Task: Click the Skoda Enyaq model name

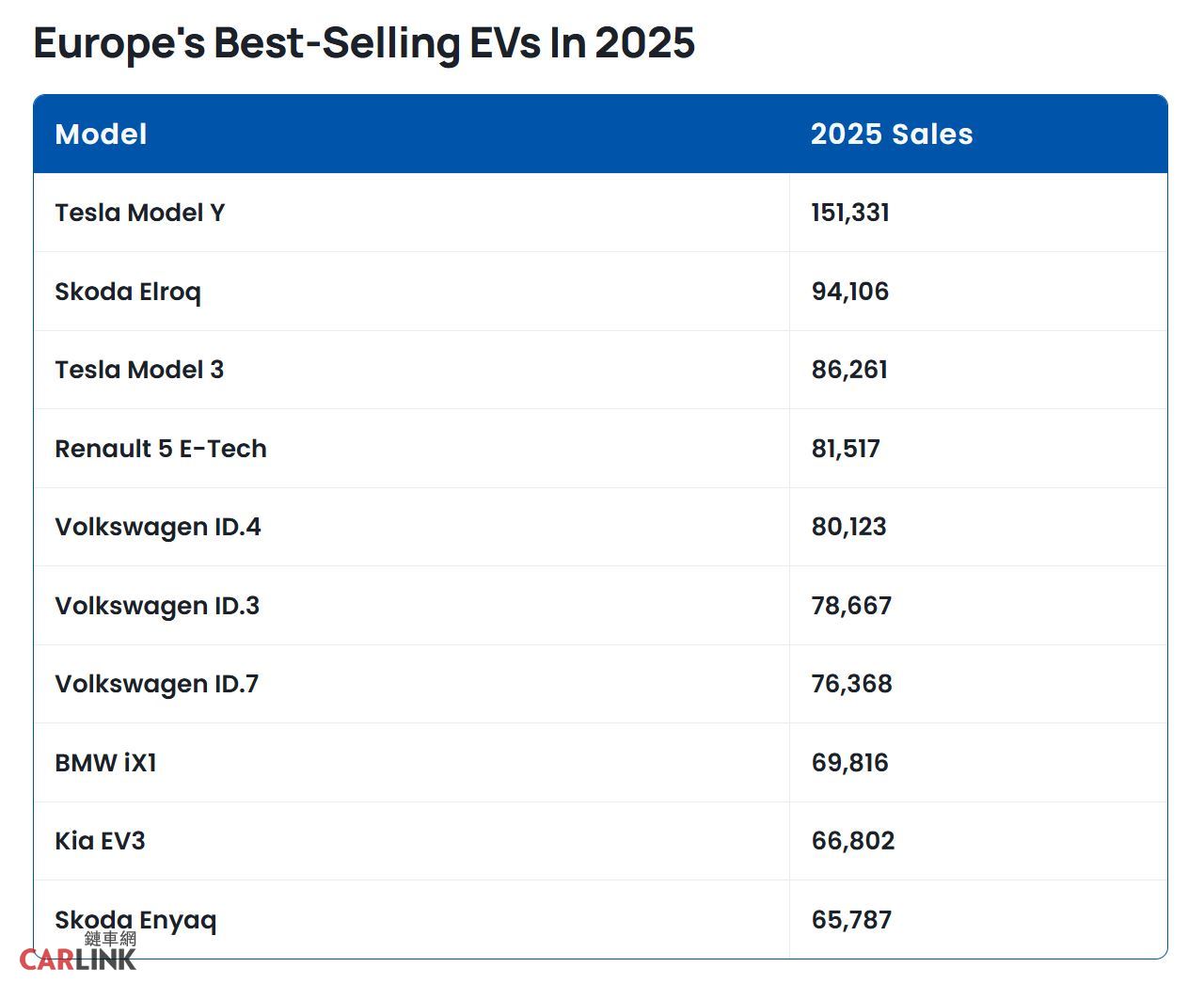Action: point(135,919)
